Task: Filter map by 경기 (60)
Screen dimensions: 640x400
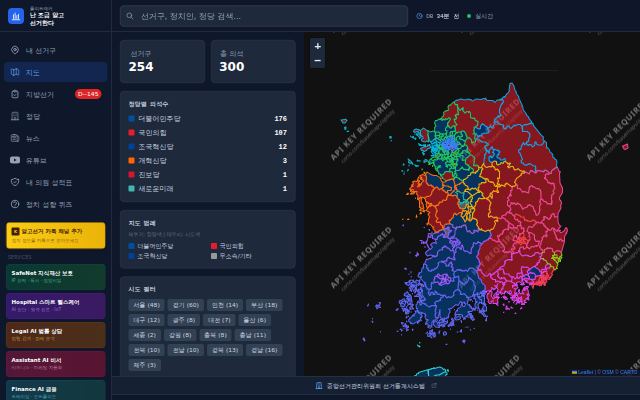Action: pos(186,305)
